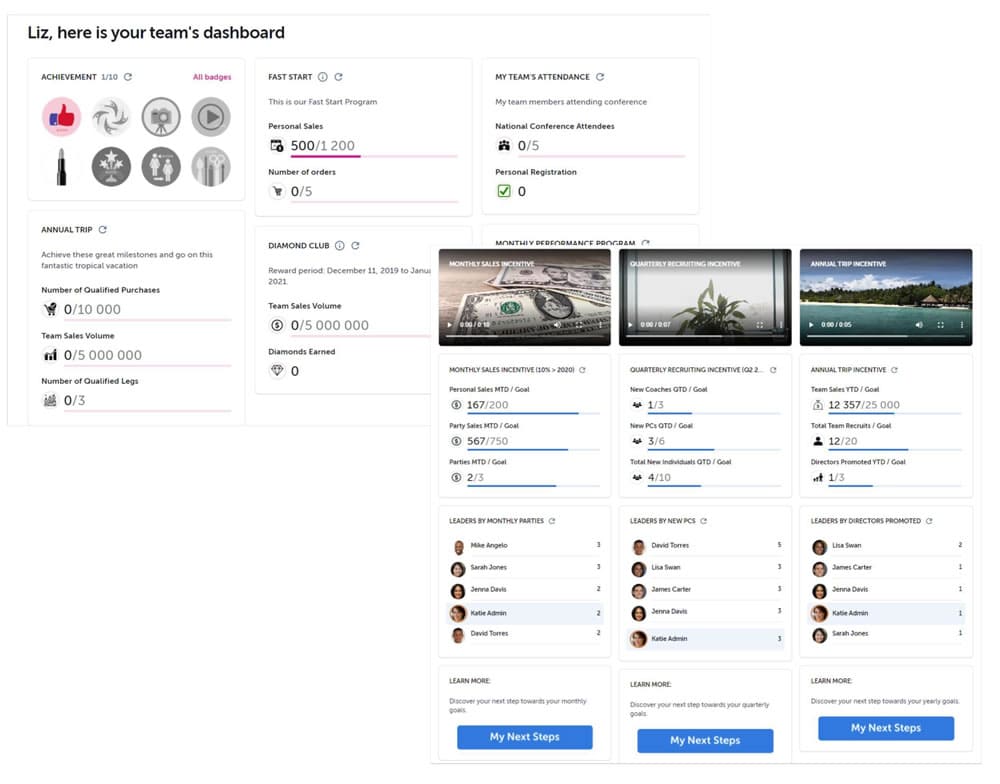Open All badges link
This screenshot has height=784, width=1000.
[212, 77]
